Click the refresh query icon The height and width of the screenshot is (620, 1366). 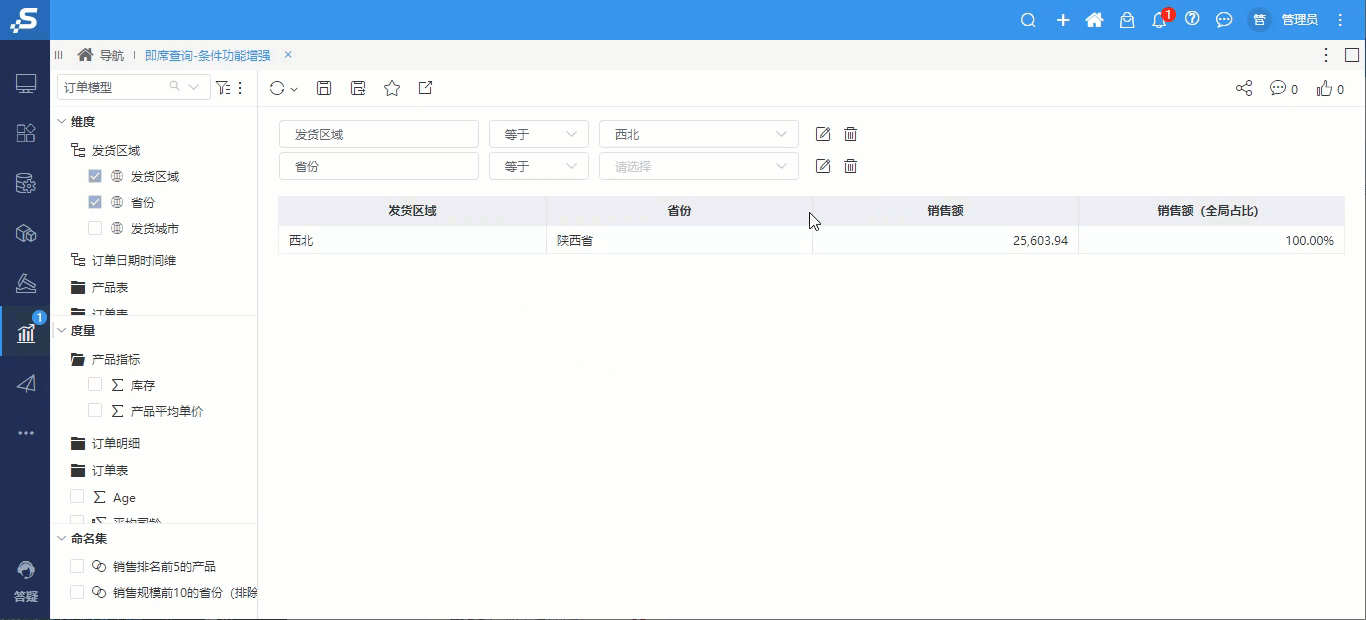(x=278, y=88)
